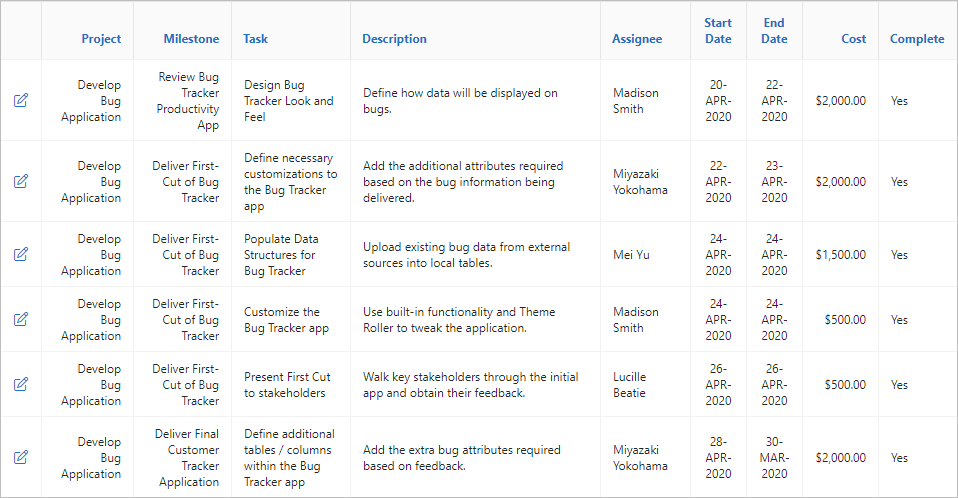Open edit icon for Design Bug Tracker Look row
This screenshot has height=498, width=958.
point(21,100)
